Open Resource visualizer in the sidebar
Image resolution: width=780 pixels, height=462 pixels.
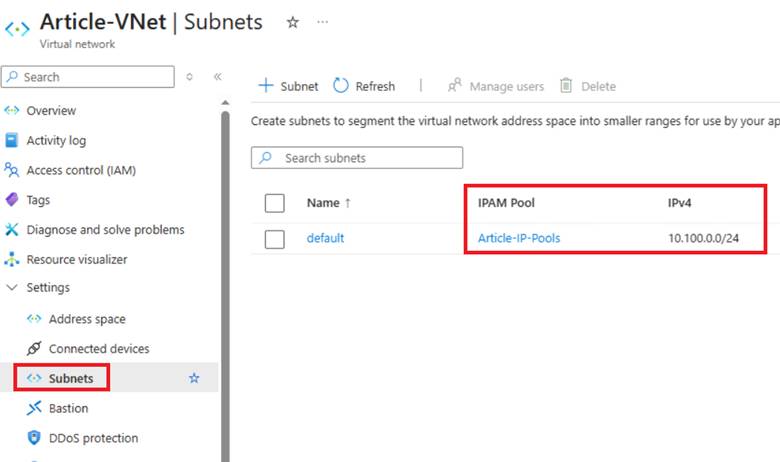pyautogui.click(x=77, y=259)
